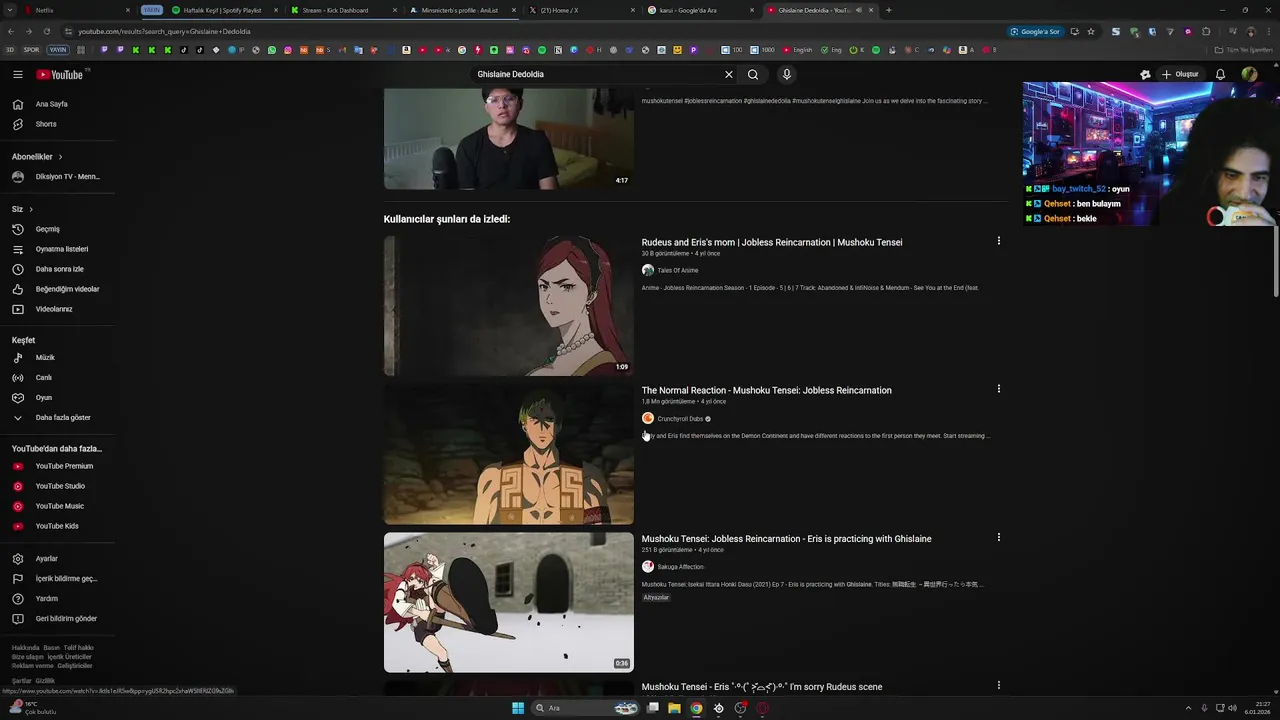Click the Hakkında footer link
This screenshot has width=1280, height=720.
[x=25, y=648]
